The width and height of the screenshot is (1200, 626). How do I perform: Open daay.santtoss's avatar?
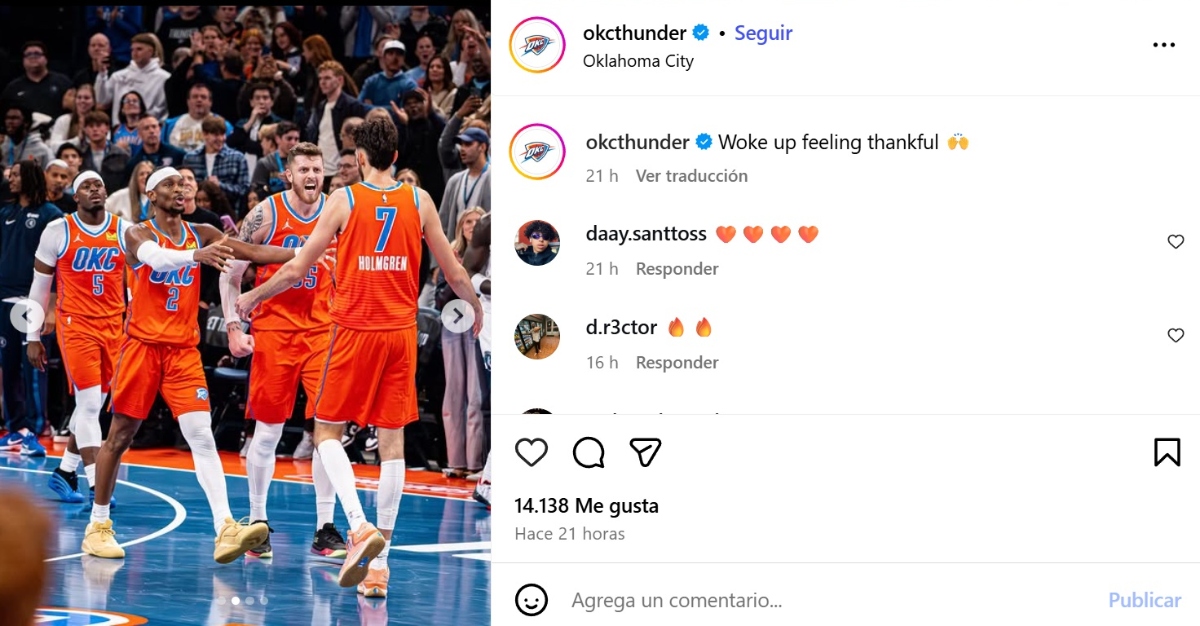[537, 243]
